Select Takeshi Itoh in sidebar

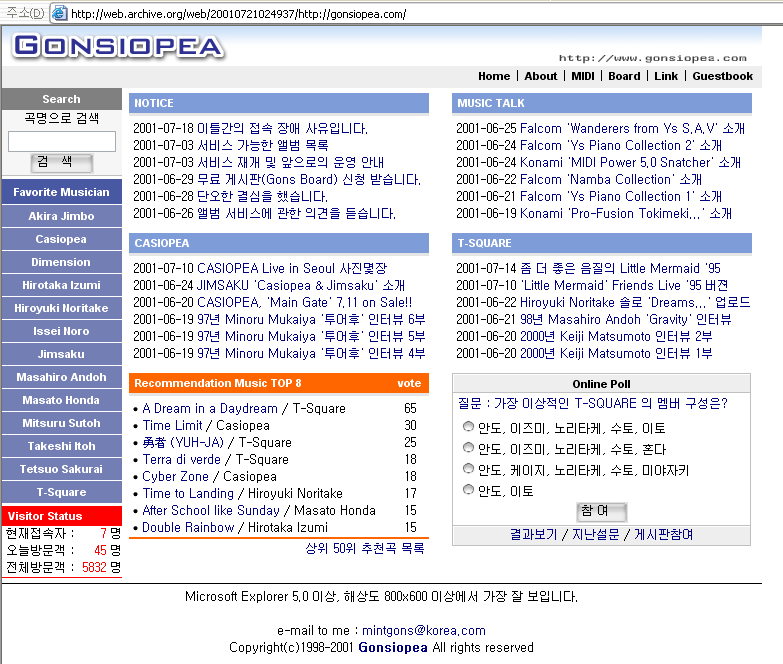61,446
